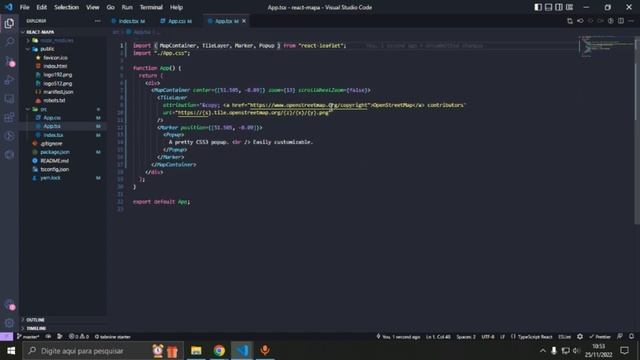This screenshot has height=360, width=640.
Task: Open robots.txt in explorer
Action: [54, 100]
